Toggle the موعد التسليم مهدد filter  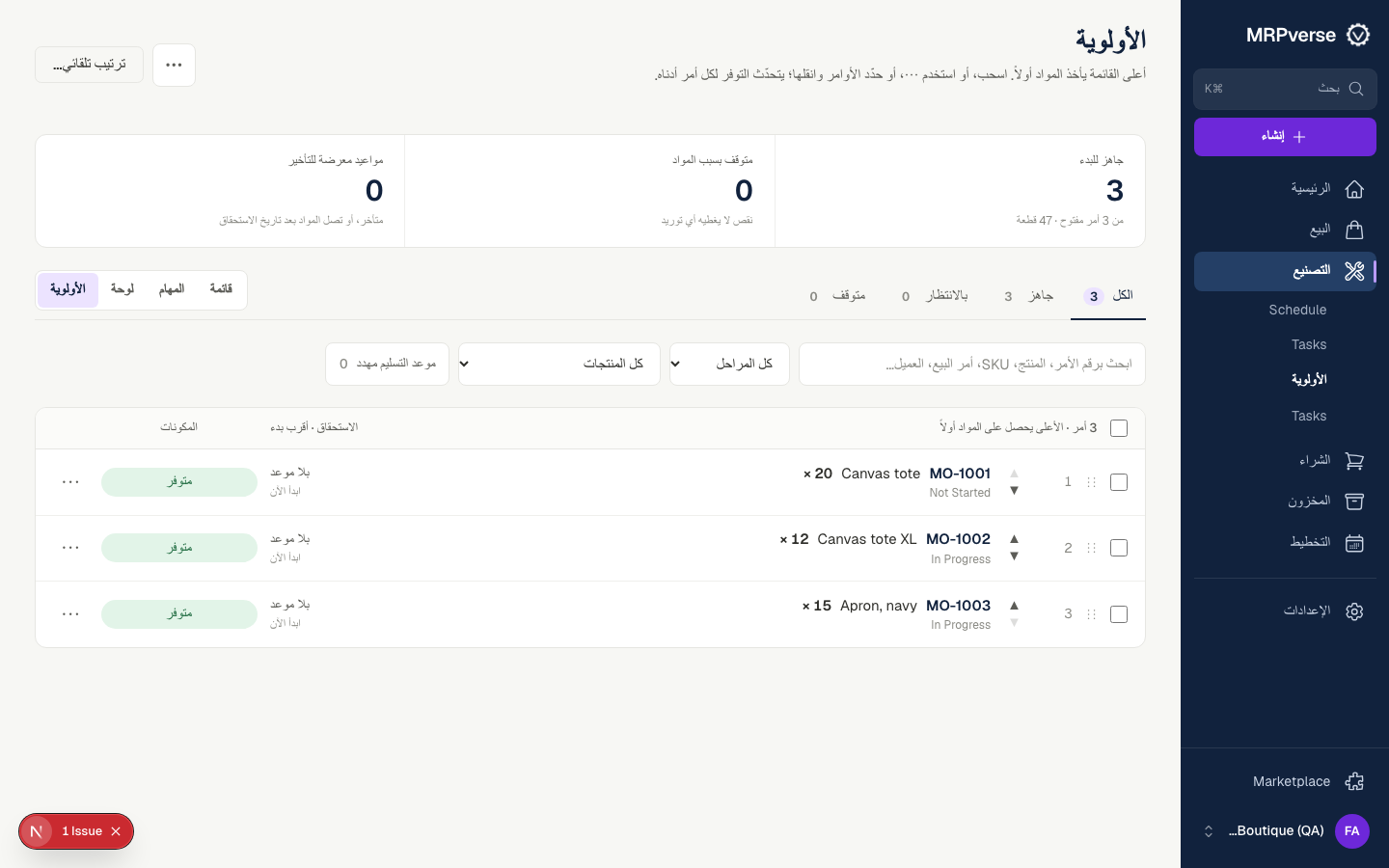point(387,364)
